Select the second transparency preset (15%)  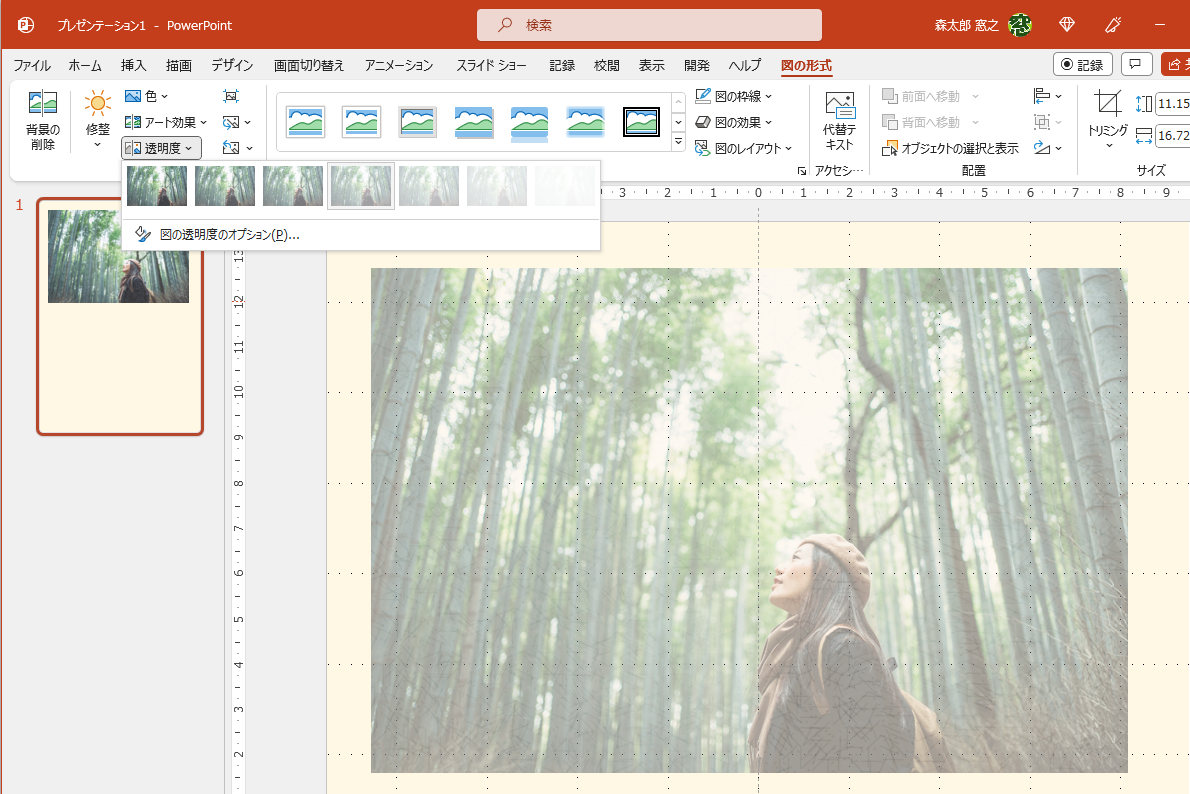tap(225, 186)
